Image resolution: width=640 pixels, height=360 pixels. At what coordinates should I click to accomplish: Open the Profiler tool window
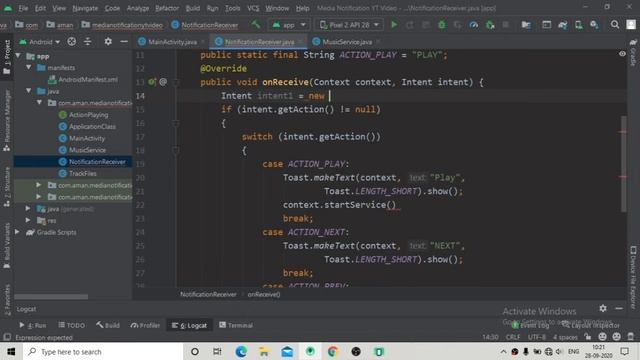click(x=145, y=325)
